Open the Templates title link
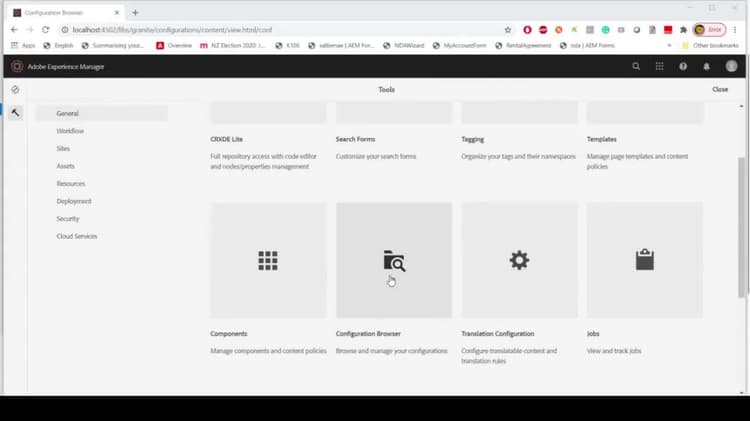Image resolution: width=750 pixels, height=421 pixels. click(602, 139)
